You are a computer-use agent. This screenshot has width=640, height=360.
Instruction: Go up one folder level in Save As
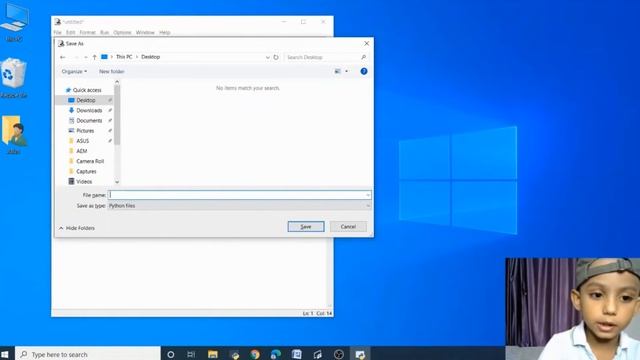pyautogui.click(x=94, y=57)
